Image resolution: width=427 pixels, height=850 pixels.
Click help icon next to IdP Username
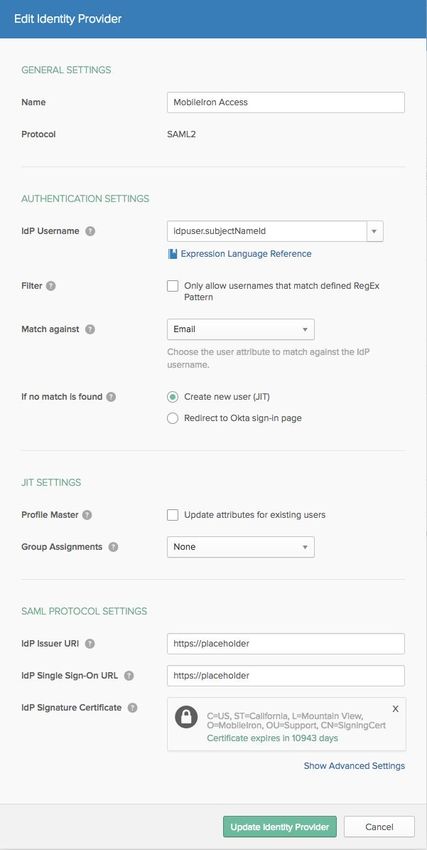(x=90, y=231)
